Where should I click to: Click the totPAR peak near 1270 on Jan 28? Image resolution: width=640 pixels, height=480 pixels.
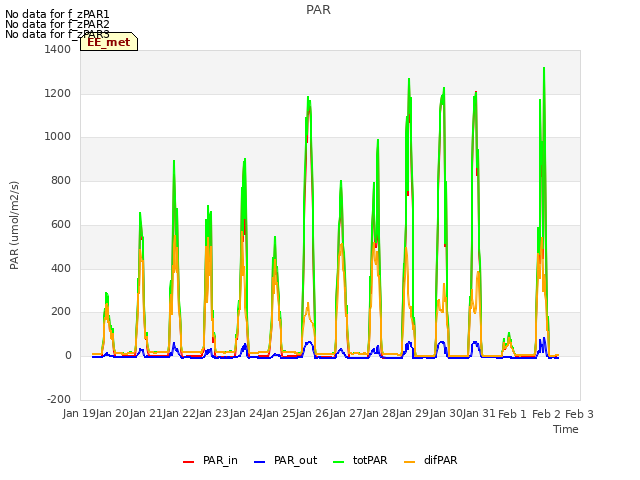coord(409,79)
